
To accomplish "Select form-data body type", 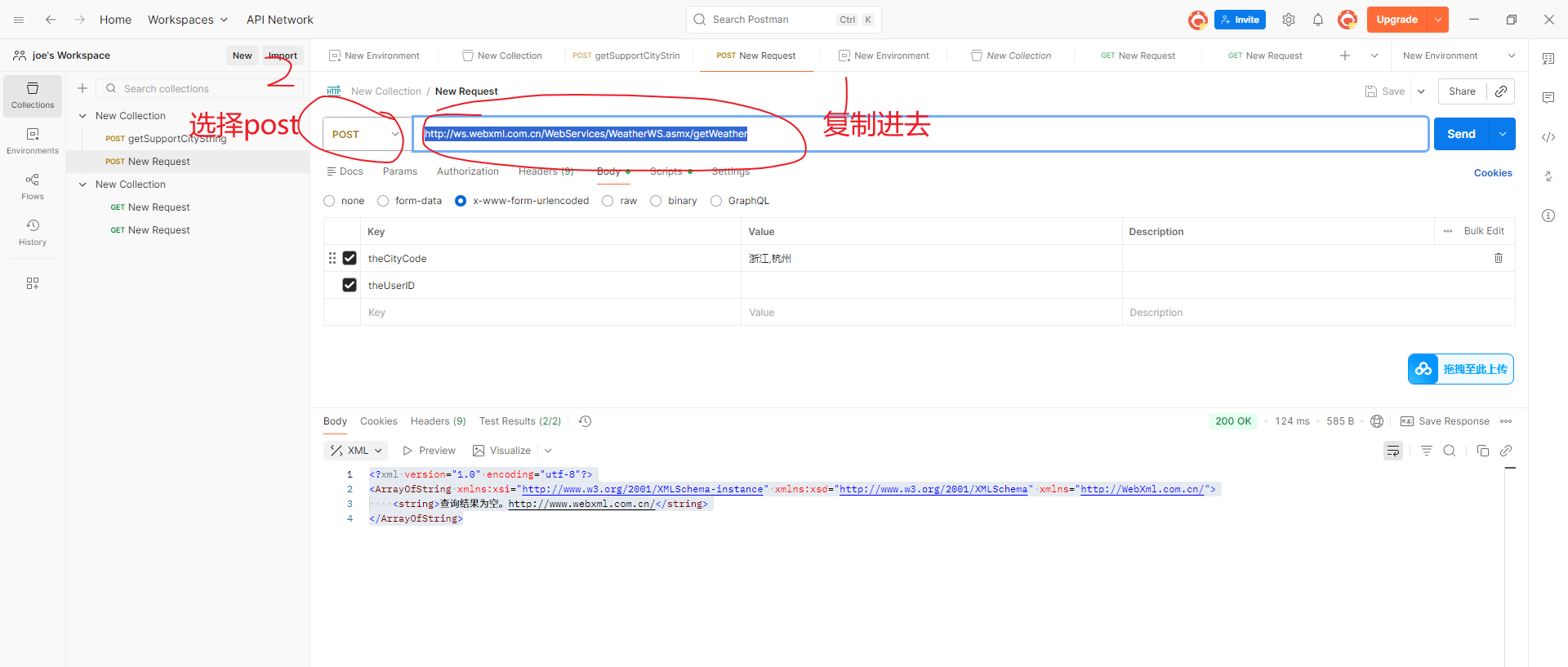I will (x=383, y=201).
